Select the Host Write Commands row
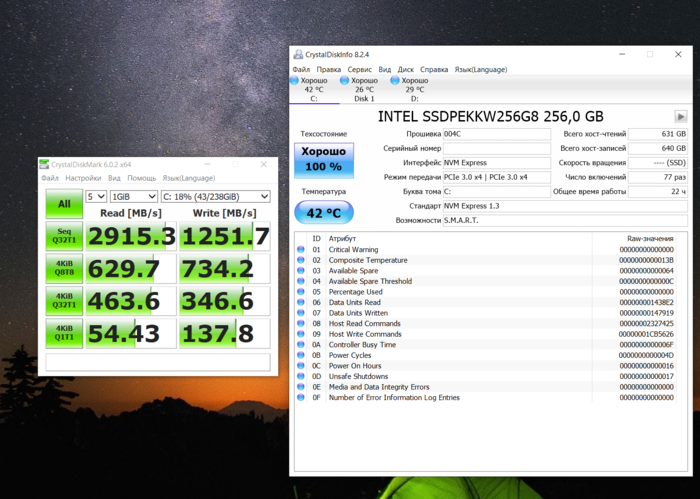Screen dimensions: 700x499 click(x=485, y=334)
